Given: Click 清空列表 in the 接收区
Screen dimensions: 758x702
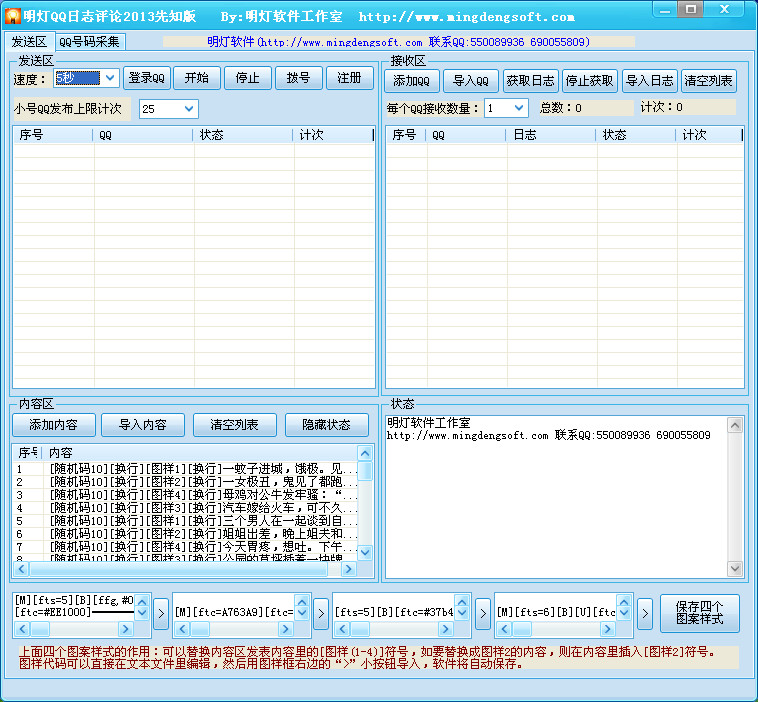Looking at the screenshot, I should coord(708,81).
